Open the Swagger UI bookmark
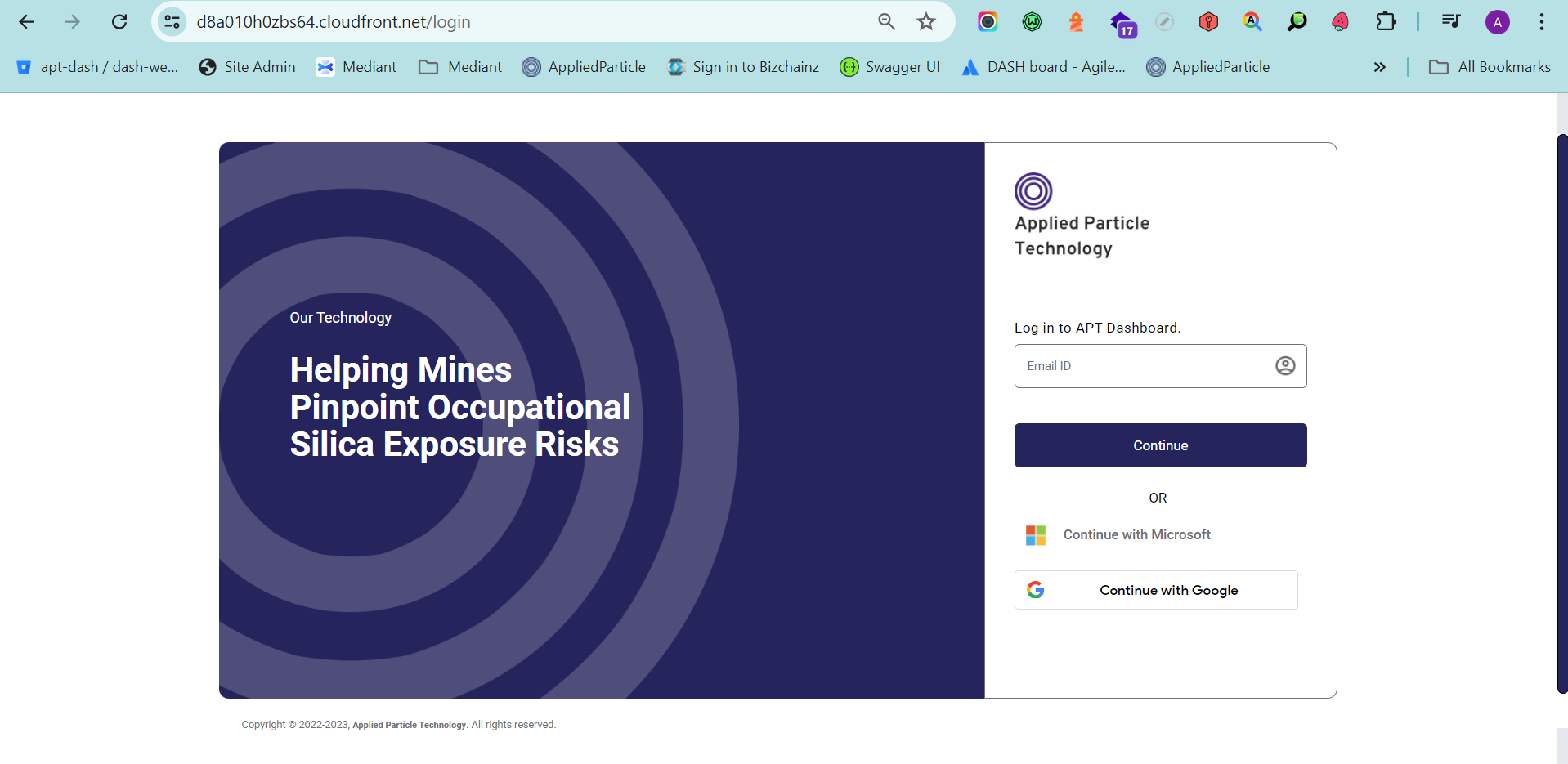The height and width of the screenshot is (764, 1568). click(890, 67)
